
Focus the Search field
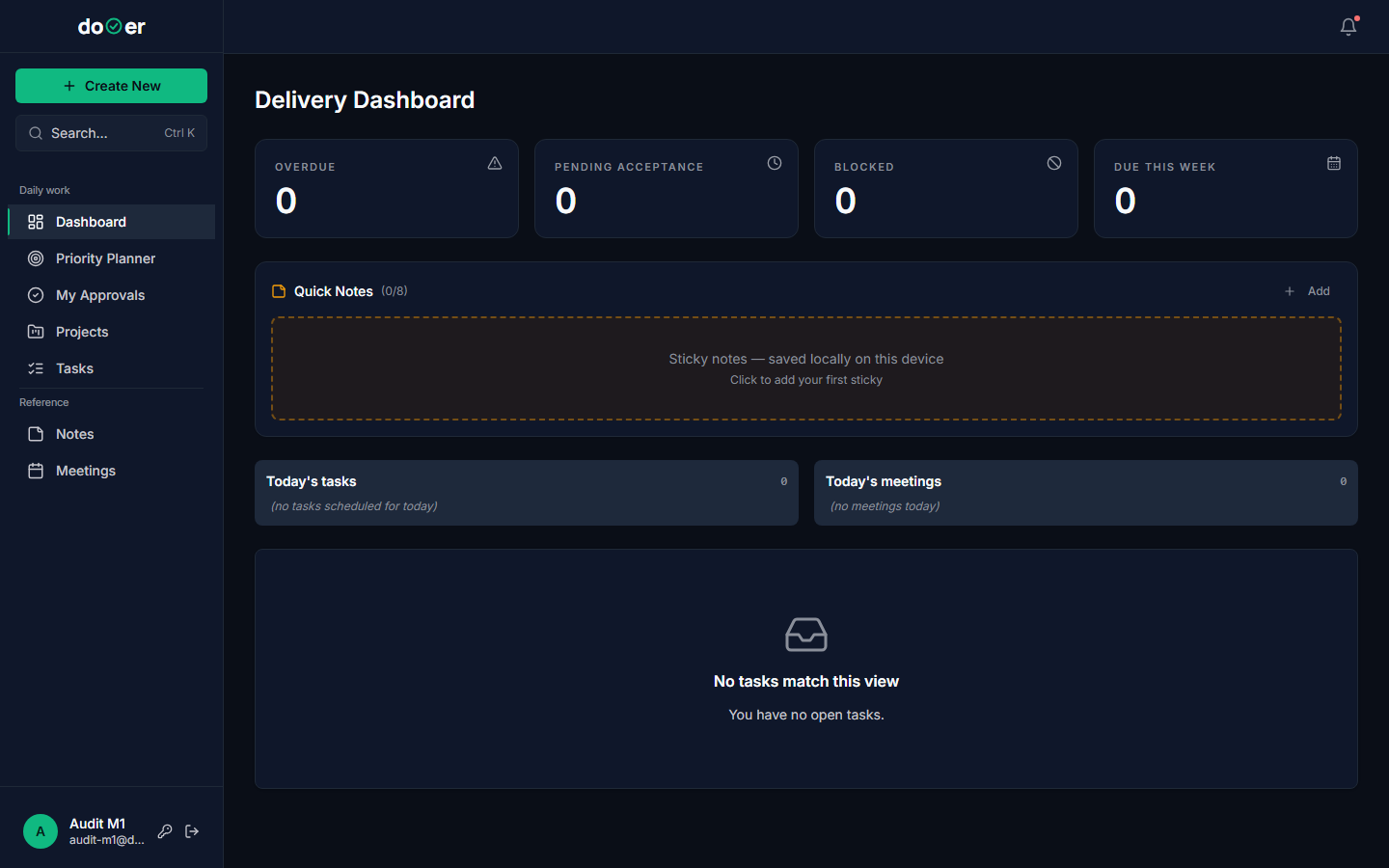point(112,133)
